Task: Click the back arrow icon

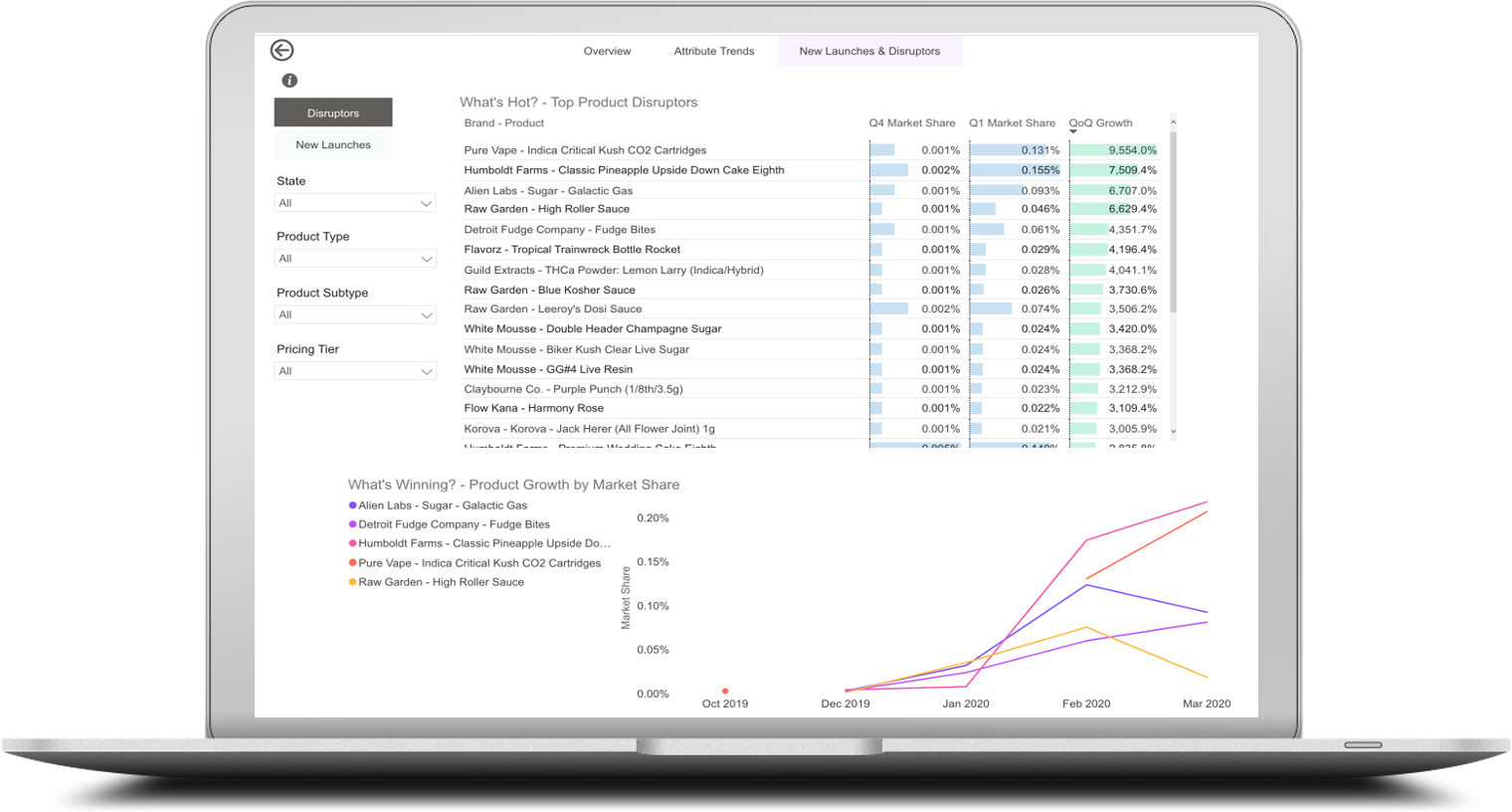Action: (282, 51)
